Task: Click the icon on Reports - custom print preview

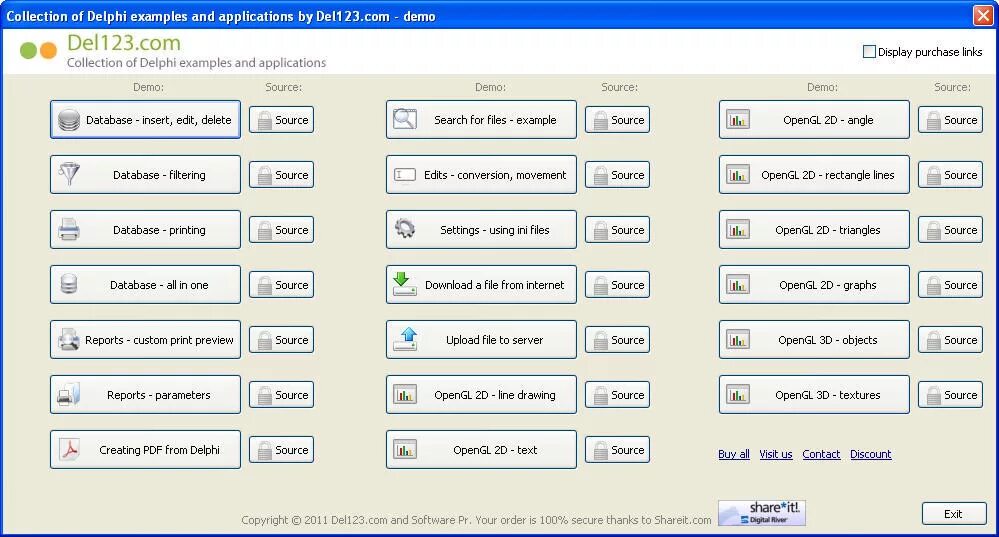Action: click(69, 340)
